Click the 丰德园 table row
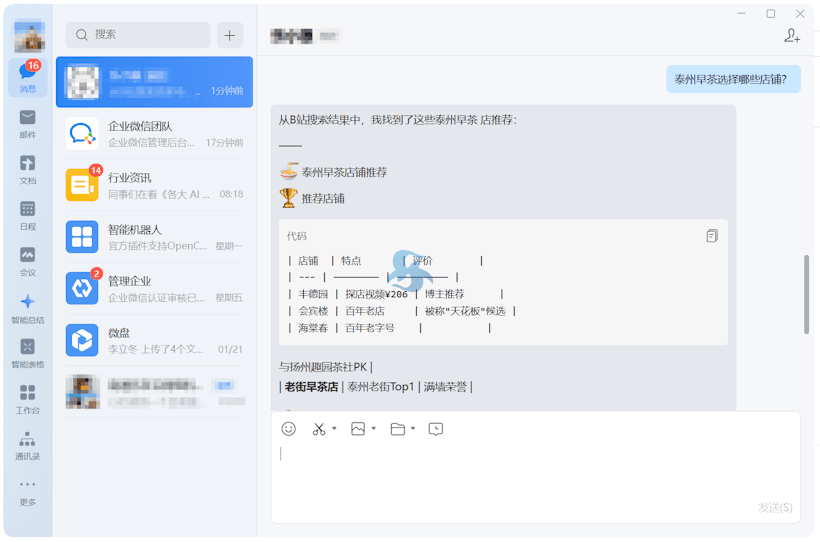This screenshot has height=542, width=820. pyautogui.click(x=395, y=294)
